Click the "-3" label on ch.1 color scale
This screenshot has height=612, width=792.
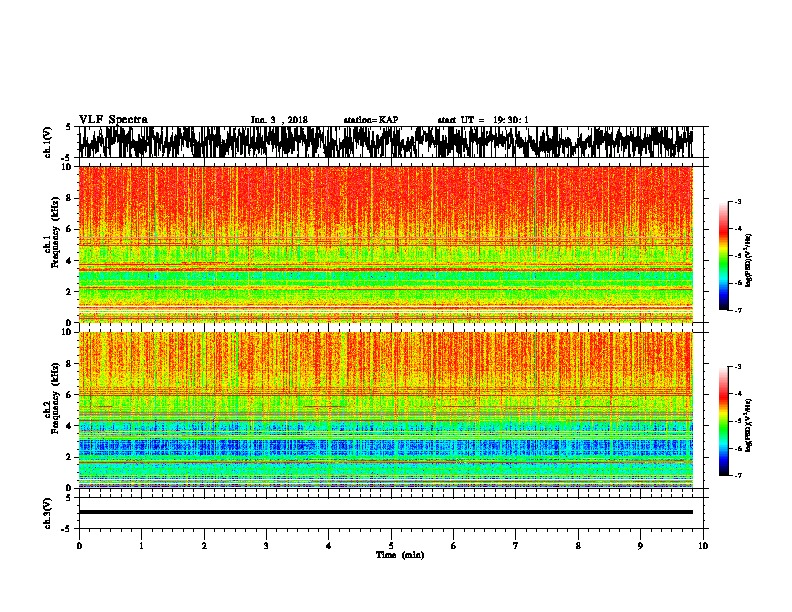tap(737, 202)
